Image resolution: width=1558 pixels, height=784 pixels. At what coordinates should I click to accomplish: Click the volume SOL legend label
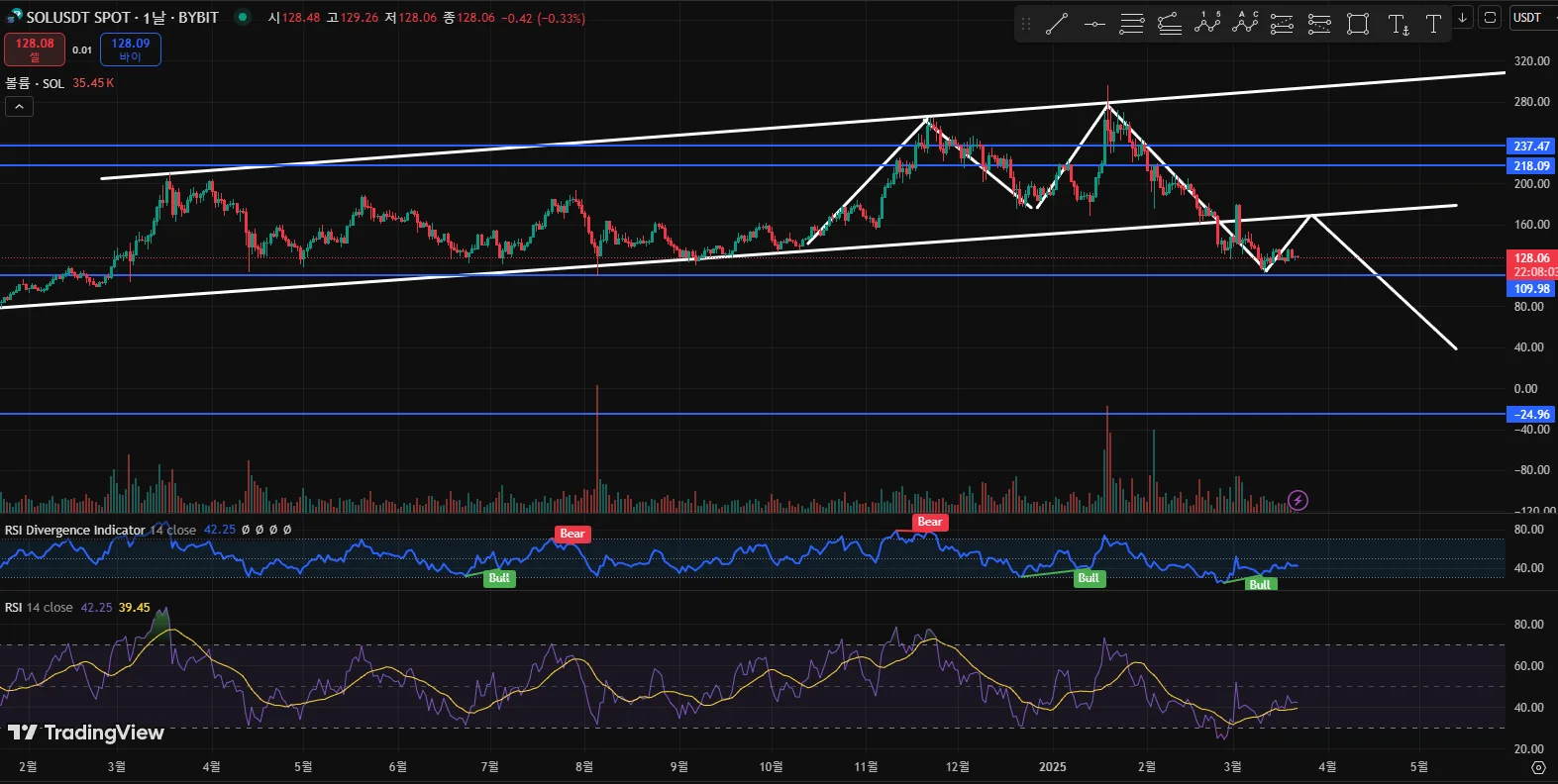(35, 83)
